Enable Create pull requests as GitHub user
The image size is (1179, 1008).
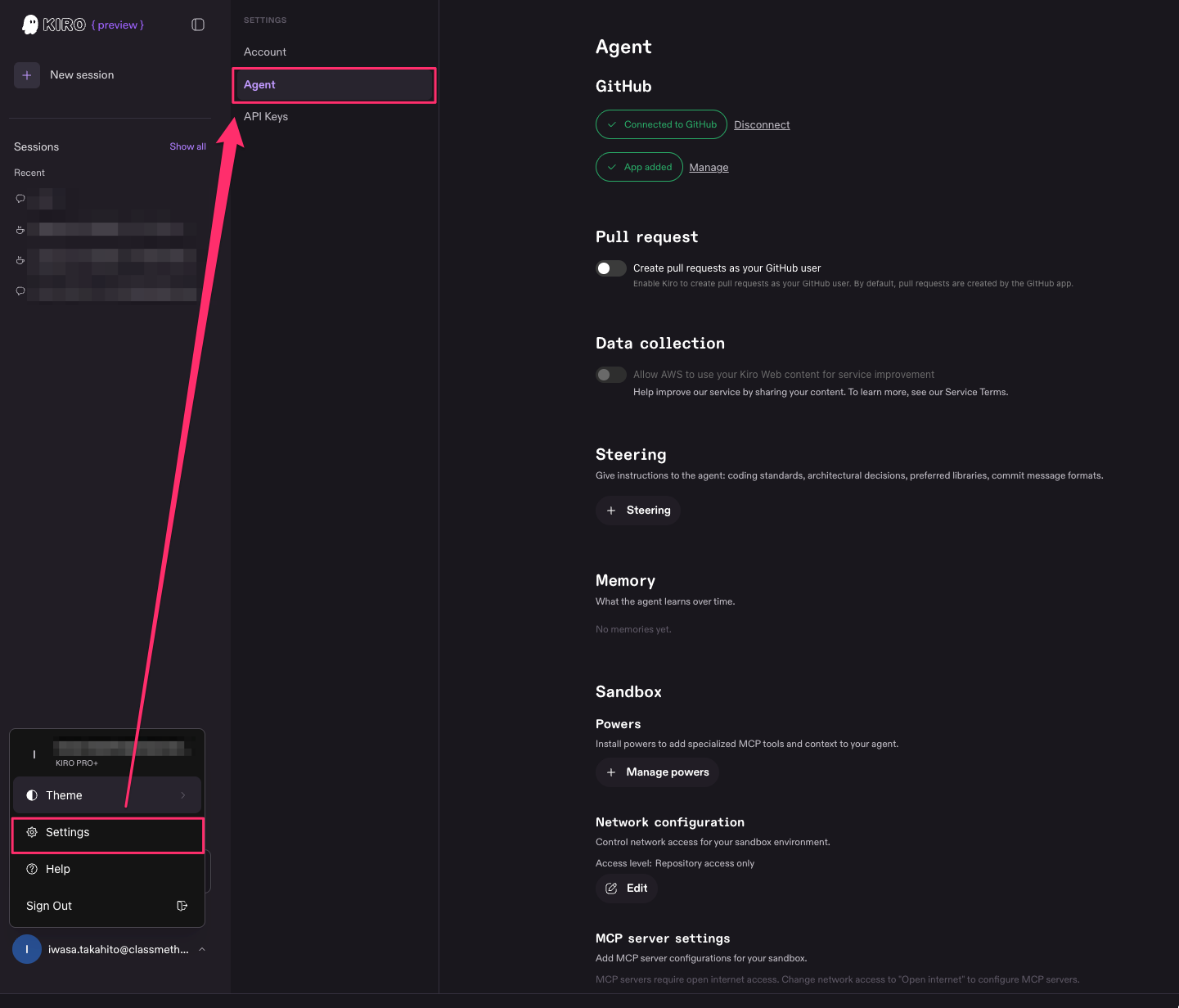click(611, 268)
